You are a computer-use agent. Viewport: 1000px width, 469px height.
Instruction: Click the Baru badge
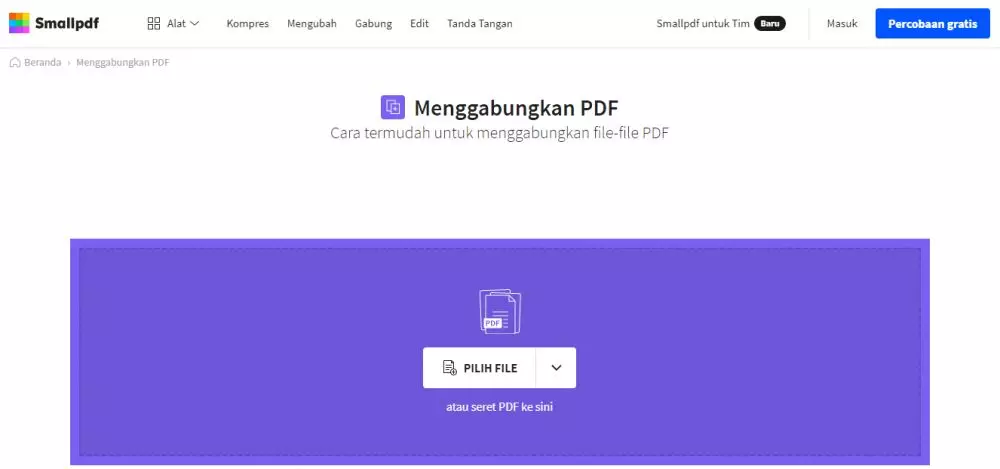(770, 24)
